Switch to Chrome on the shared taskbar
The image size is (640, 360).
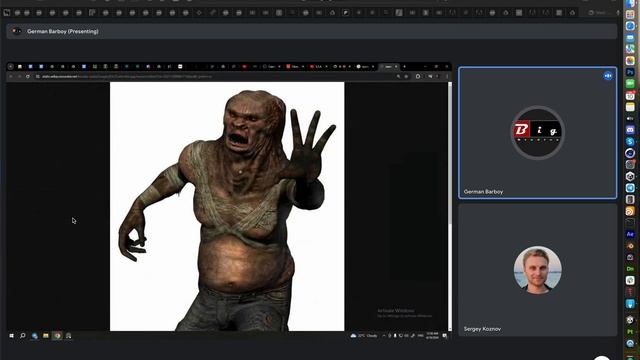[x=57, y=336]
